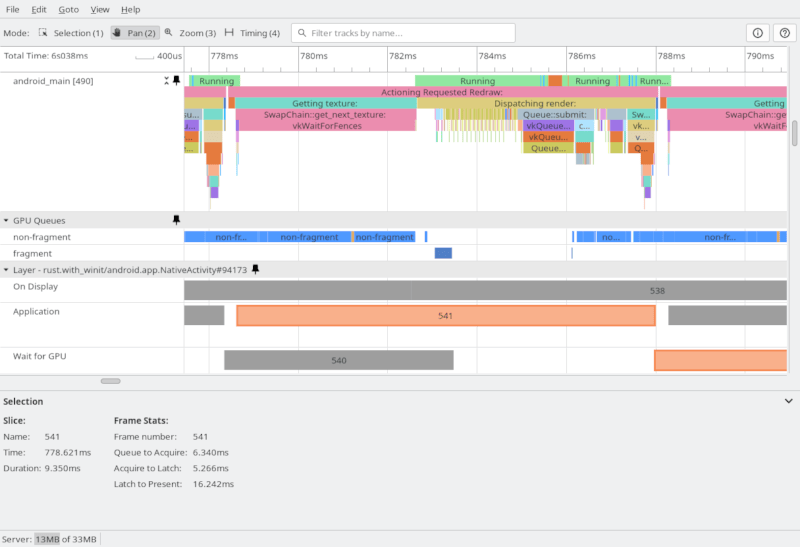Select the Getting texture slice
The image size is (800, 547).
(x=326, y=104)
